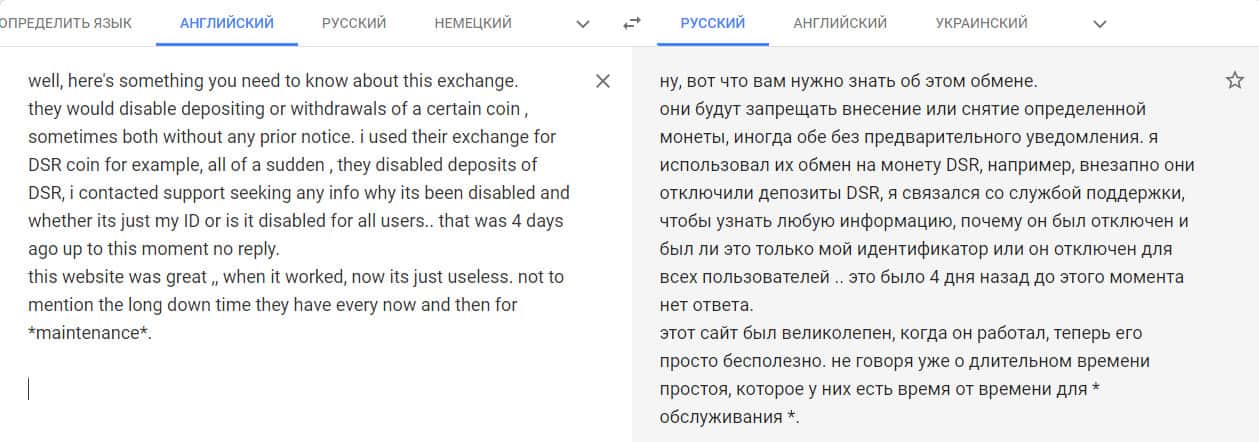1259x442 pixels.
Task: Place cursor on the word *maintenance*
Action: [90, 333]
